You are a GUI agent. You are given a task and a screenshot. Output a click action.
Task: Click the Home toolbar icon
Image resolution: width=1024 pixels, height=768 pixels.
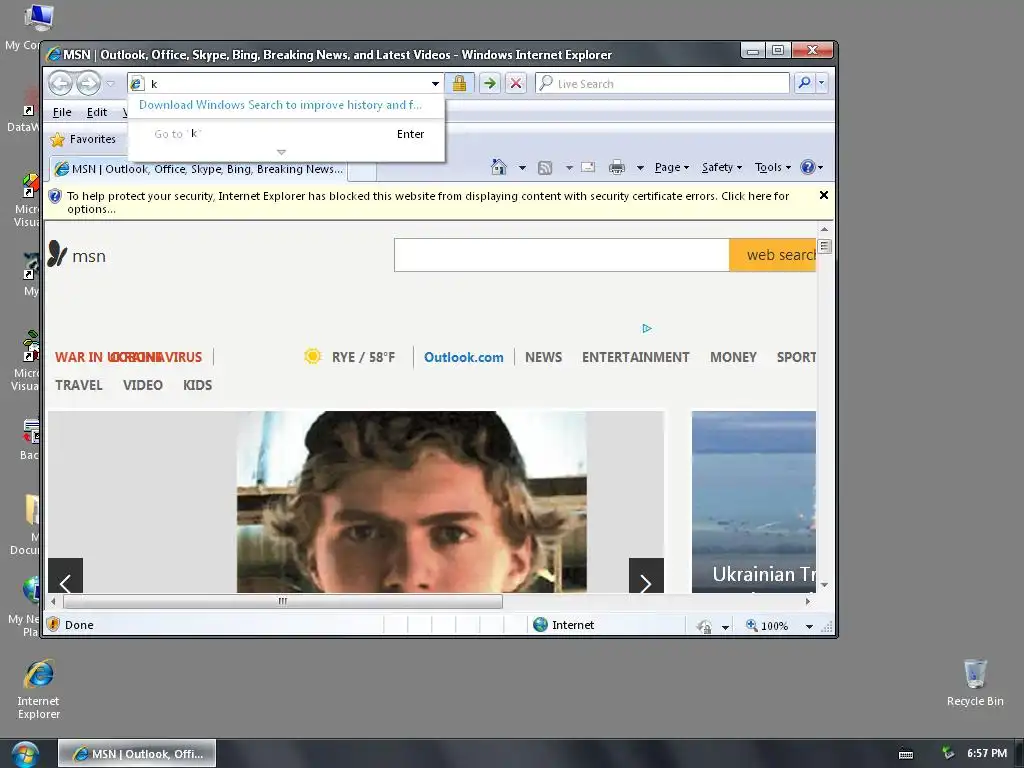(498, 167)
